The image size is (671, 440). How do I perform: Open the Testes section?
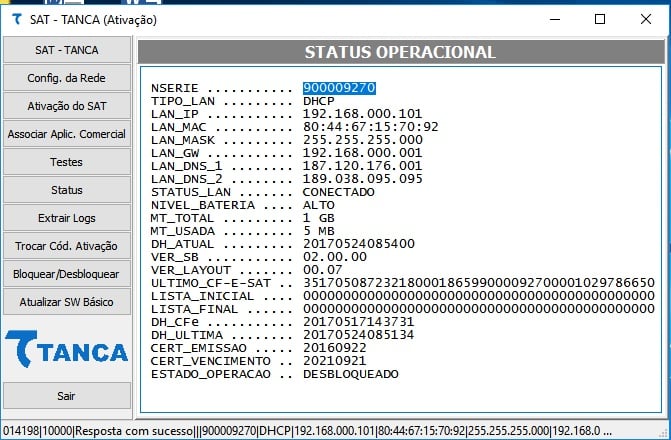point(67,162)
